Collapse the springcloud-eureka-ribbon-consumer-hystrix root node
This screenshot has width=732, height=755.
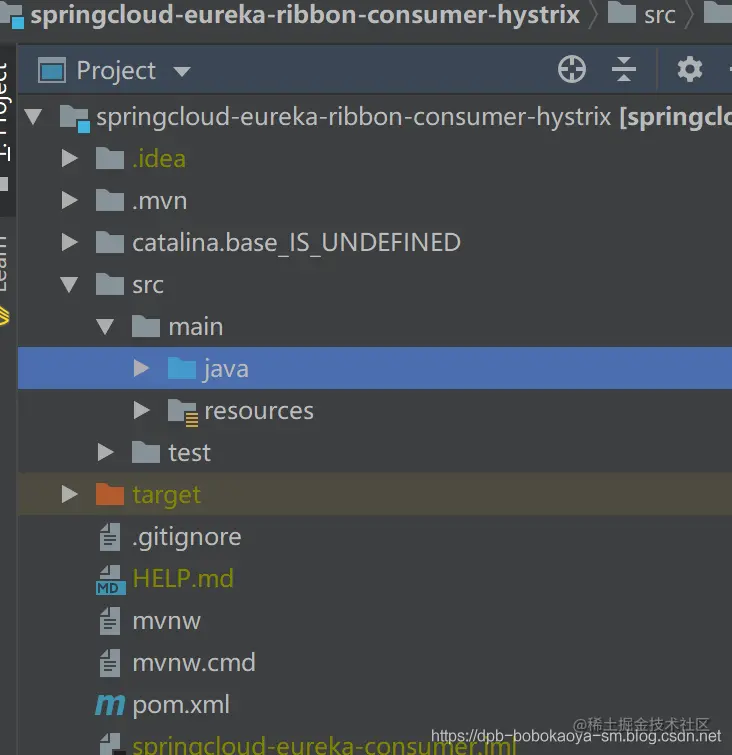pyautogui.click(x=33, y=117)
